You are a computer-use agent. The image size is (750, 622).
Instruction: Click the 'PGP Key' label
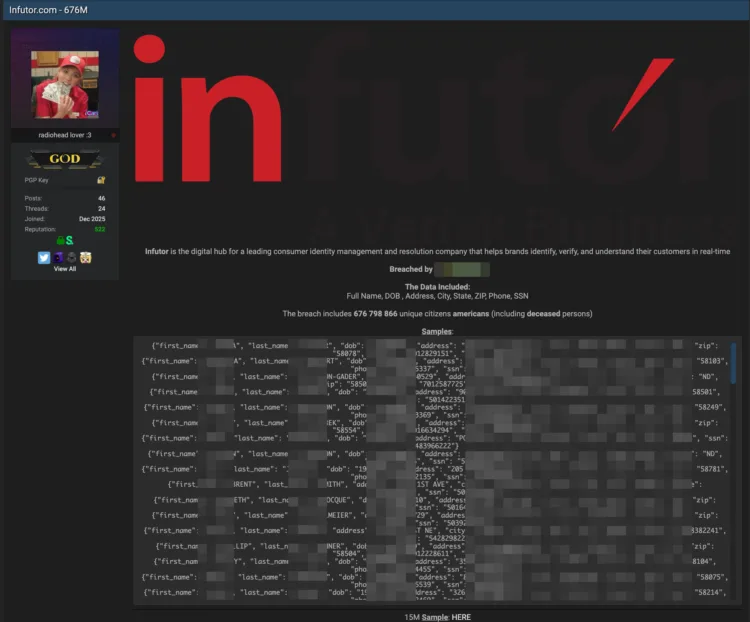coord(36,180)
